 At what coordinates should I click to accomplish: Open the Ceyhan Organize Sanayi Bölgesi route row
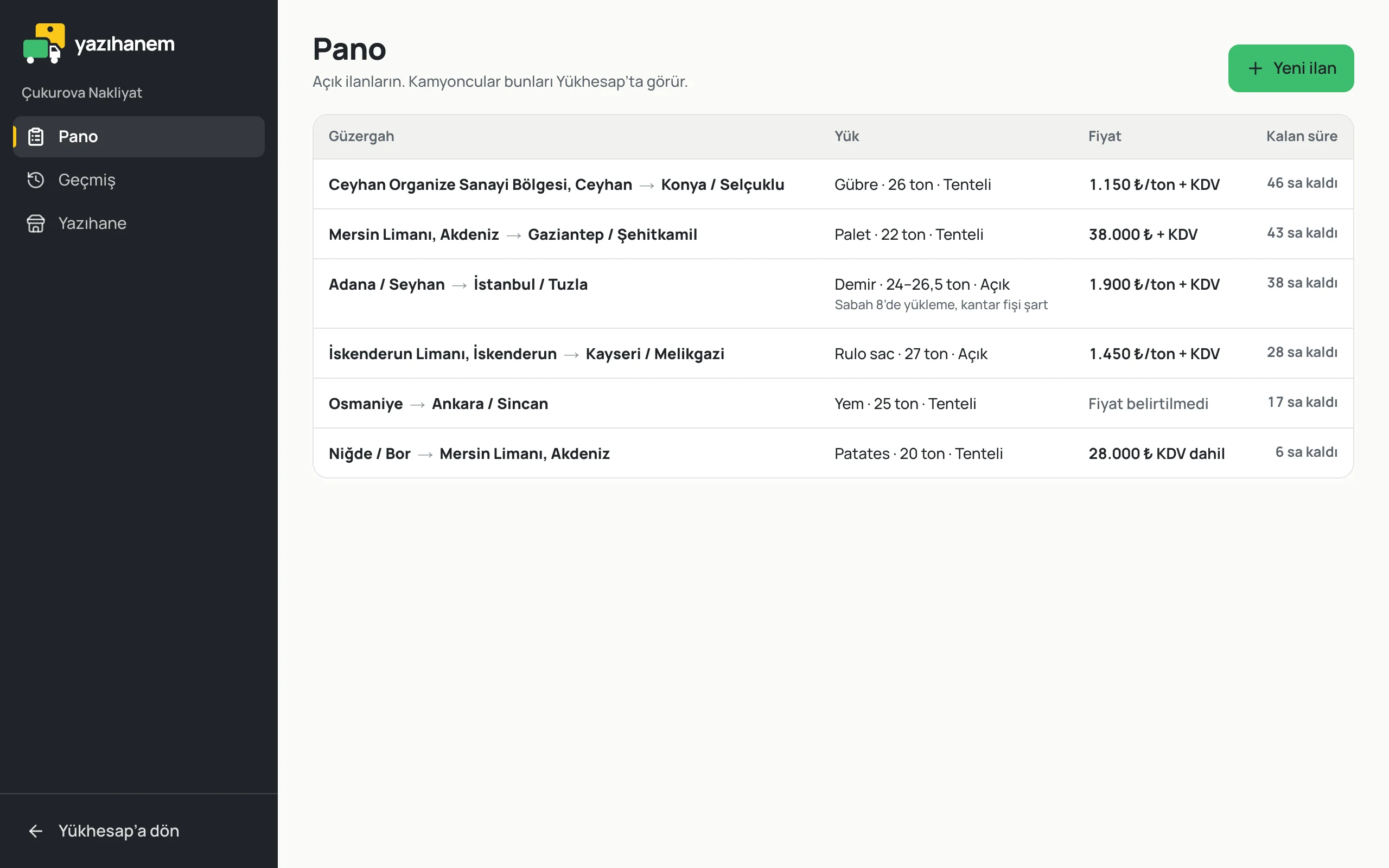833,184
